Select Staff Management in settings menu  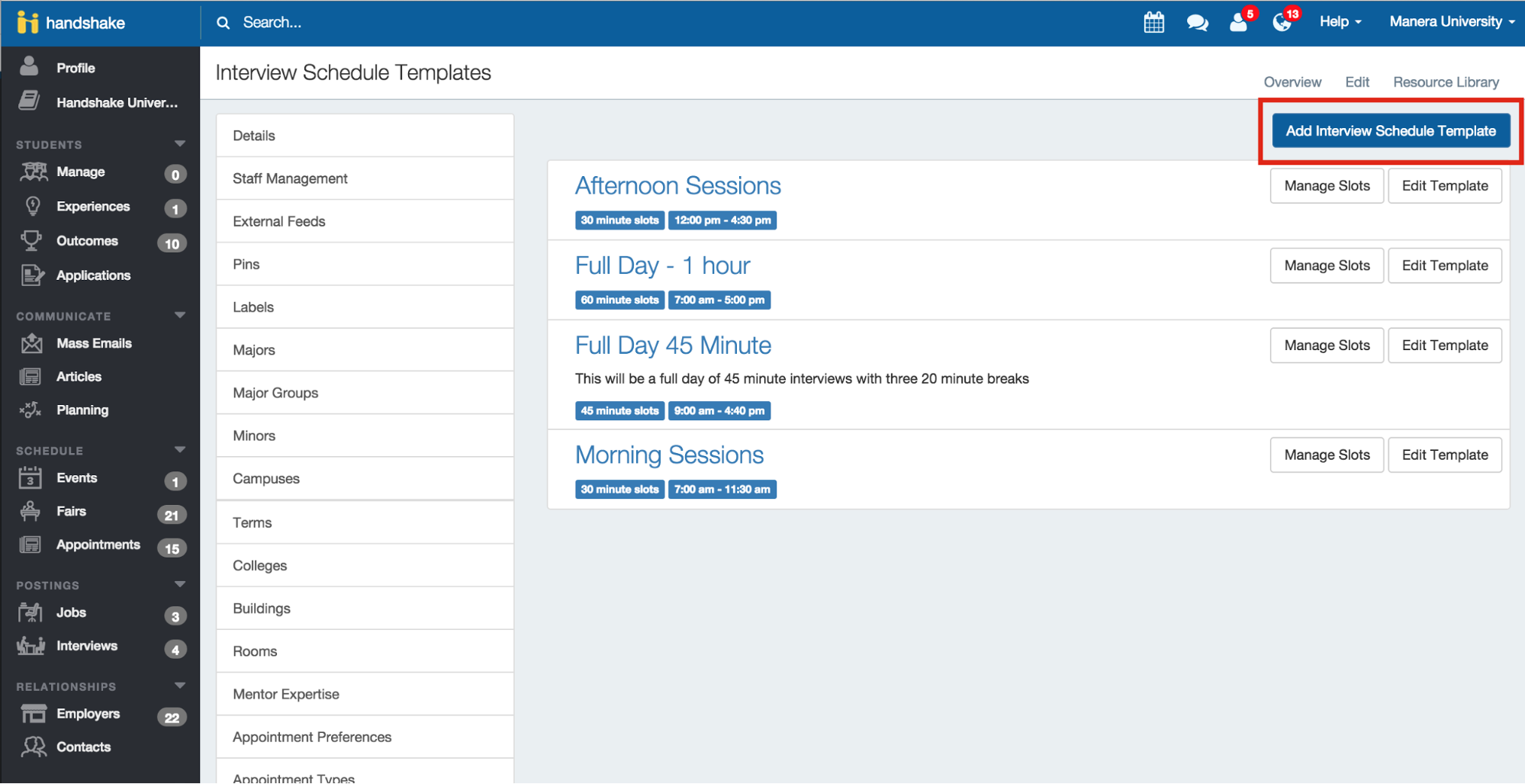click(290, 178)
